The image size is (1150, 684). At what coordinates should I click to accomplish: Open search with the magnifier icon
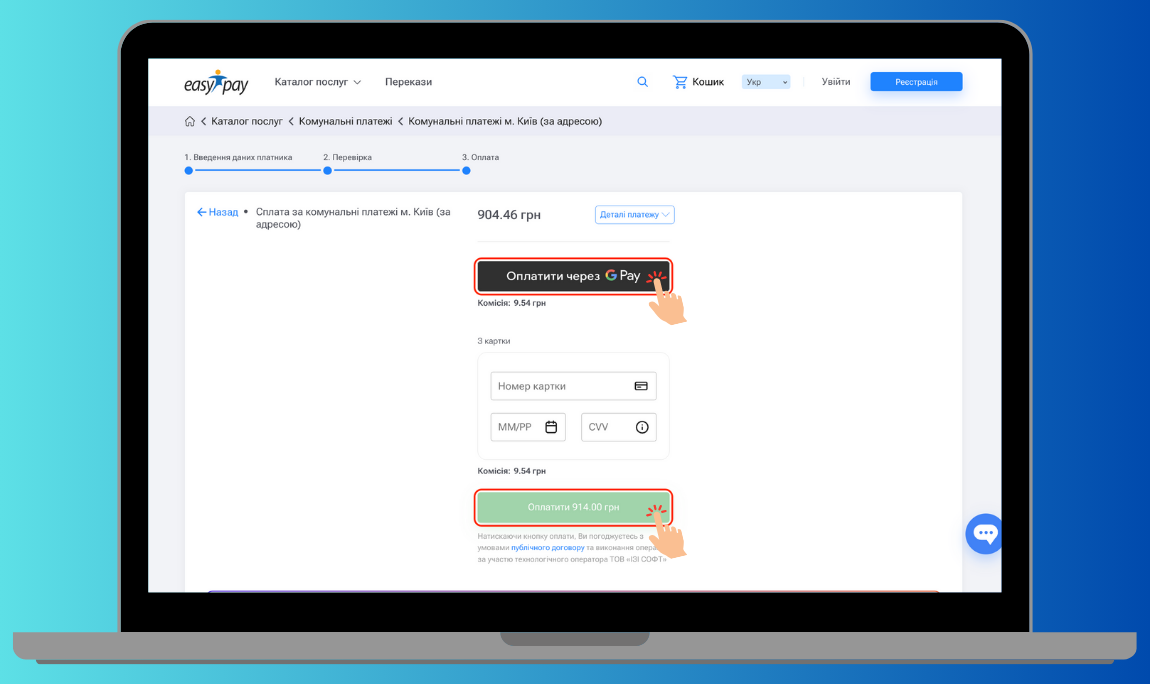(x=642, y=82)
